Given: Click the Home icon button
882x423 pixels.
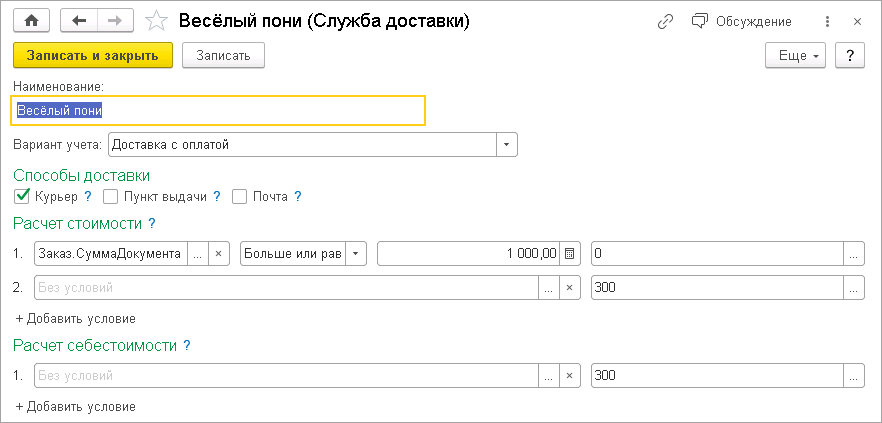Looking at the screenshot, I should [31, 20].
